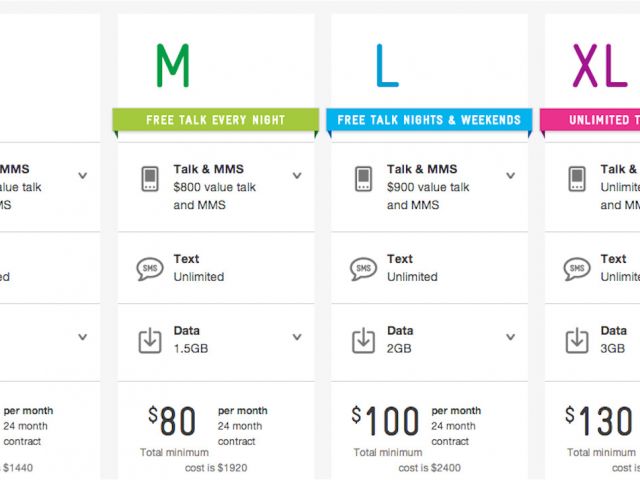Click the phone icon in the M plan

click(149, 179)
